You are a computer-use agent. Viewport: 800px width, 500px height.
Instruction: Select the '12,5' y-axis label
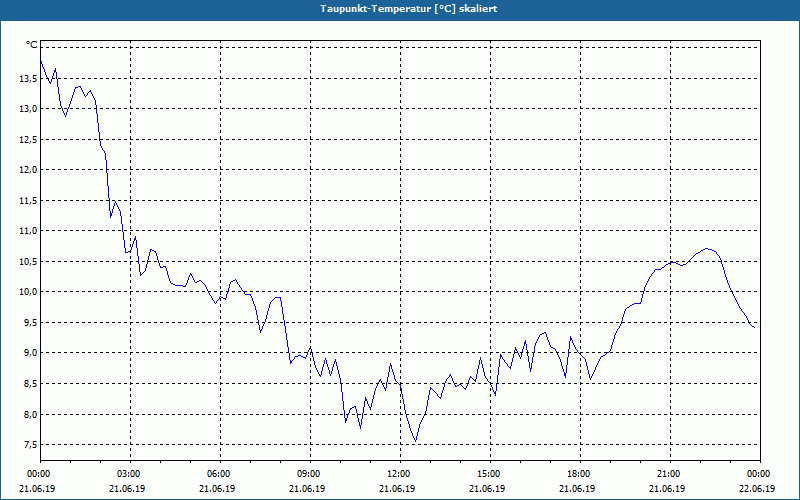point(28,139)
